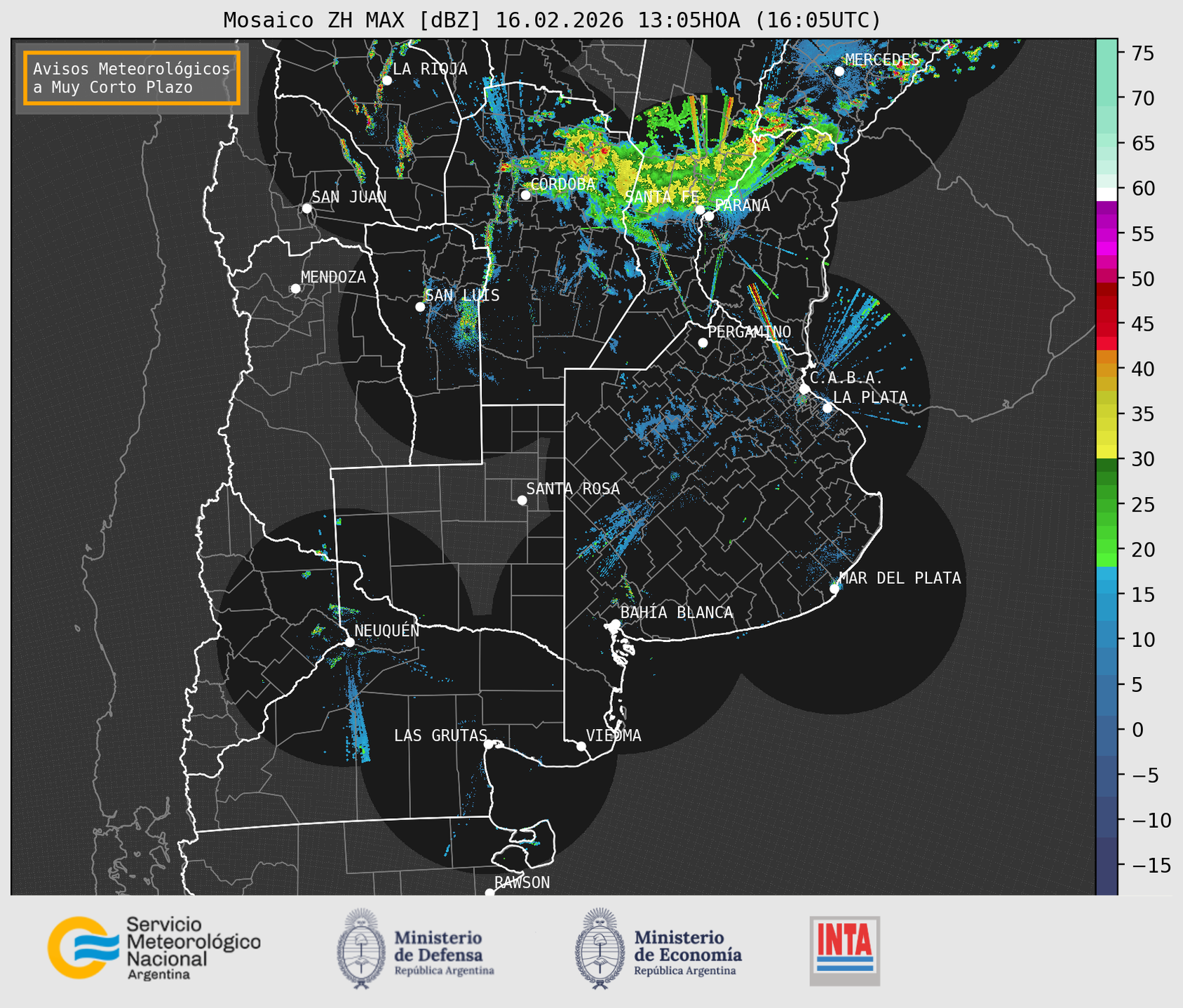Click the MENDOZA city marker

(x=295, y=289)
